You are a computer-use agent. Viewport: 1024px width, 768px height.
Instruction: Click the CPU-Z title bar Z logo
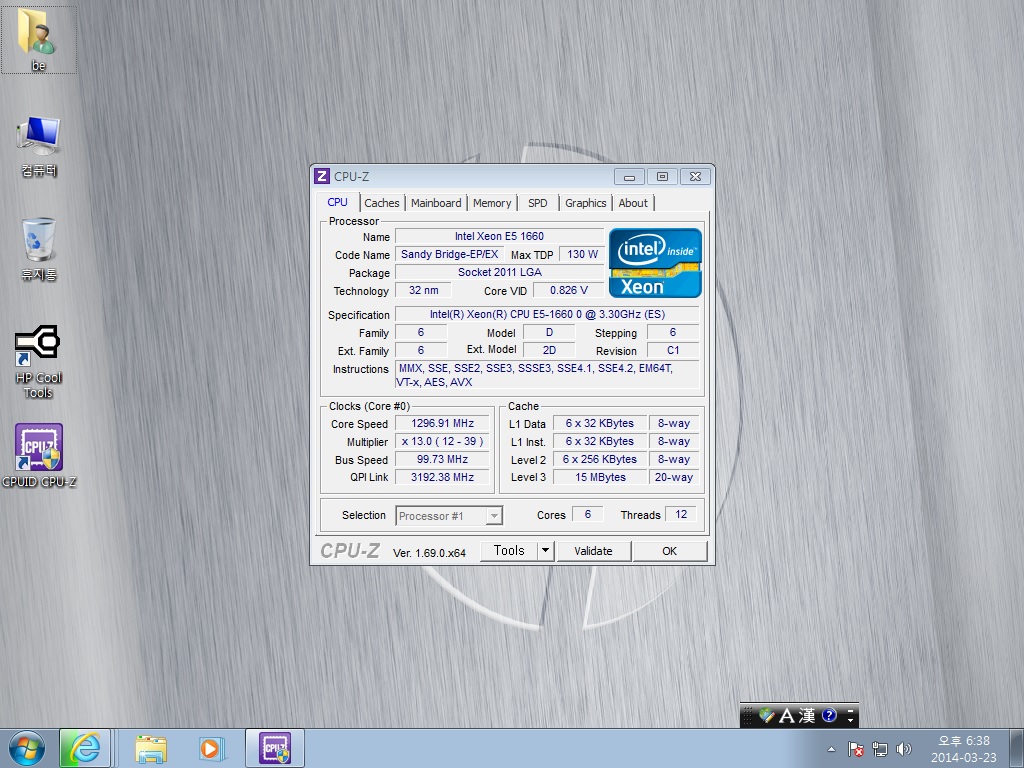click(x=321, y=176)
